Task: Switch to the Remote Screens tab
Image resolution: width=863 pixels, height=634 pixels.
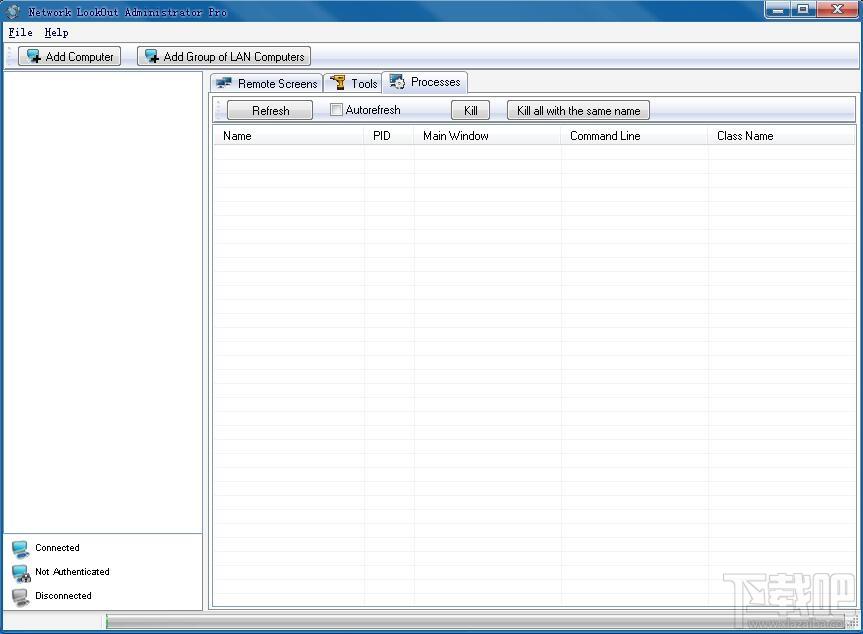Action: click(x=266, y=83)
